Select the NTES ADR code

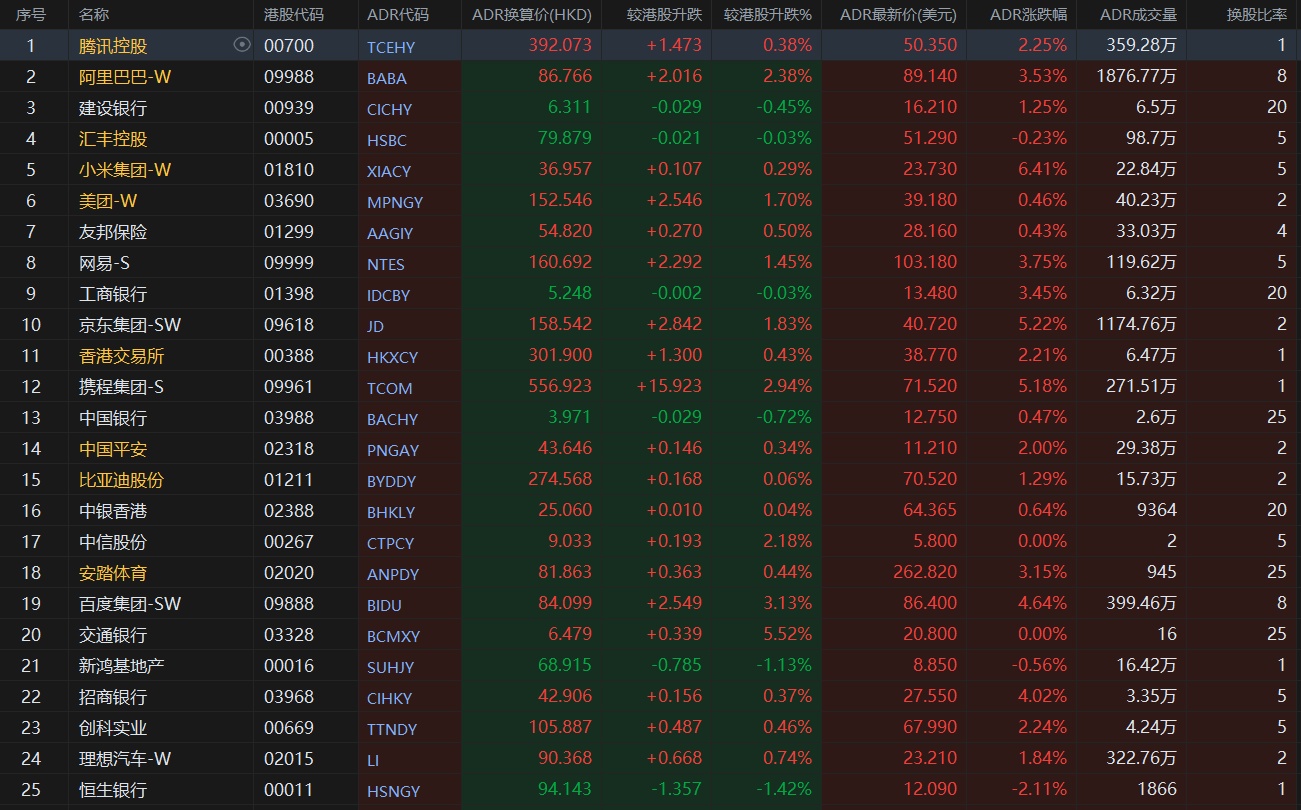[x=386, y=264]
